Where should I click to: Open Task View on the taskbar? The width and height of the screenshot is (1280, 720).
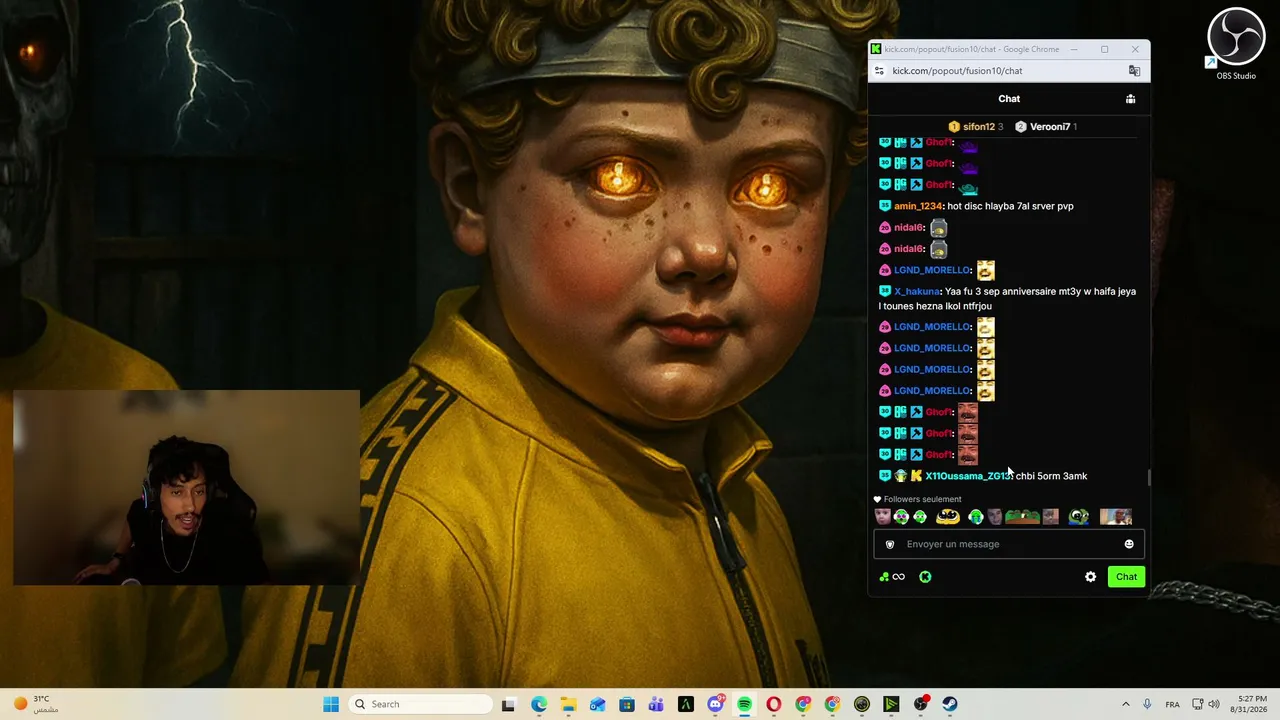tap(508, 704)
